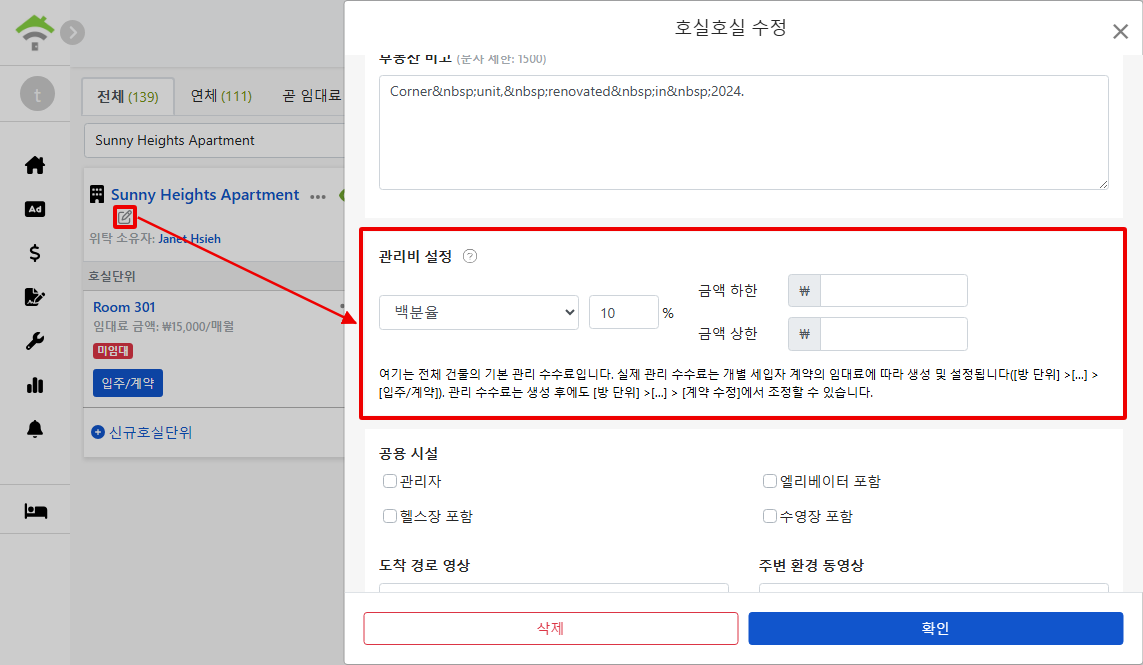Open the bed icon in the sidebar
Viewport: 1143px width, 665px height.
[35, 511]
